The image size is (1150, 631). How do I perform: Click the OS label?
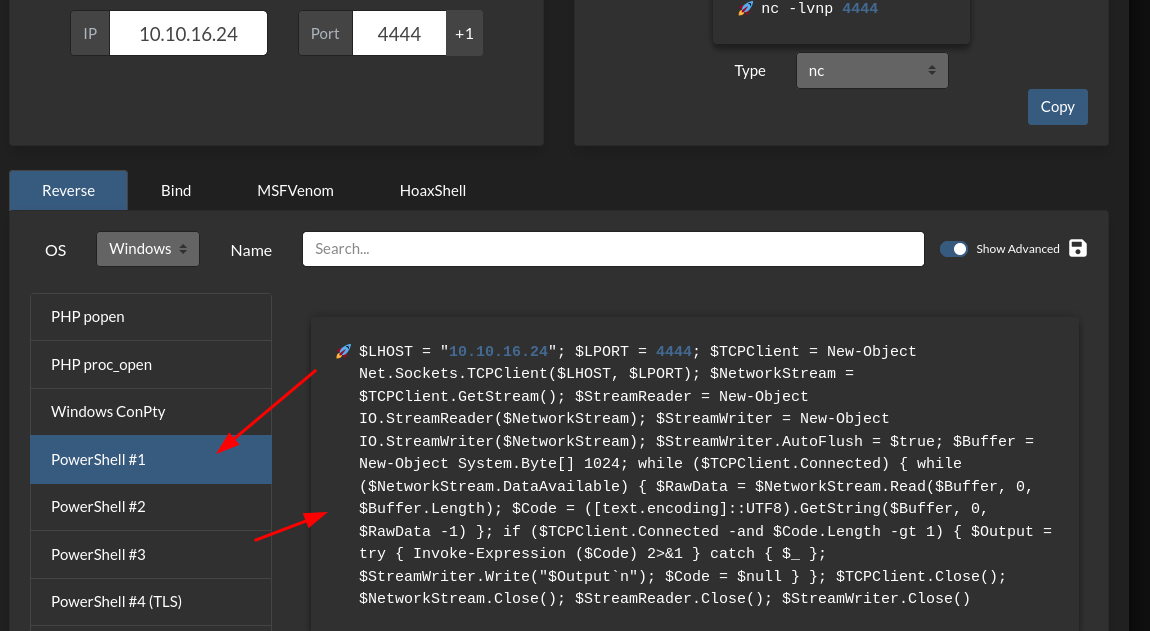56,251
